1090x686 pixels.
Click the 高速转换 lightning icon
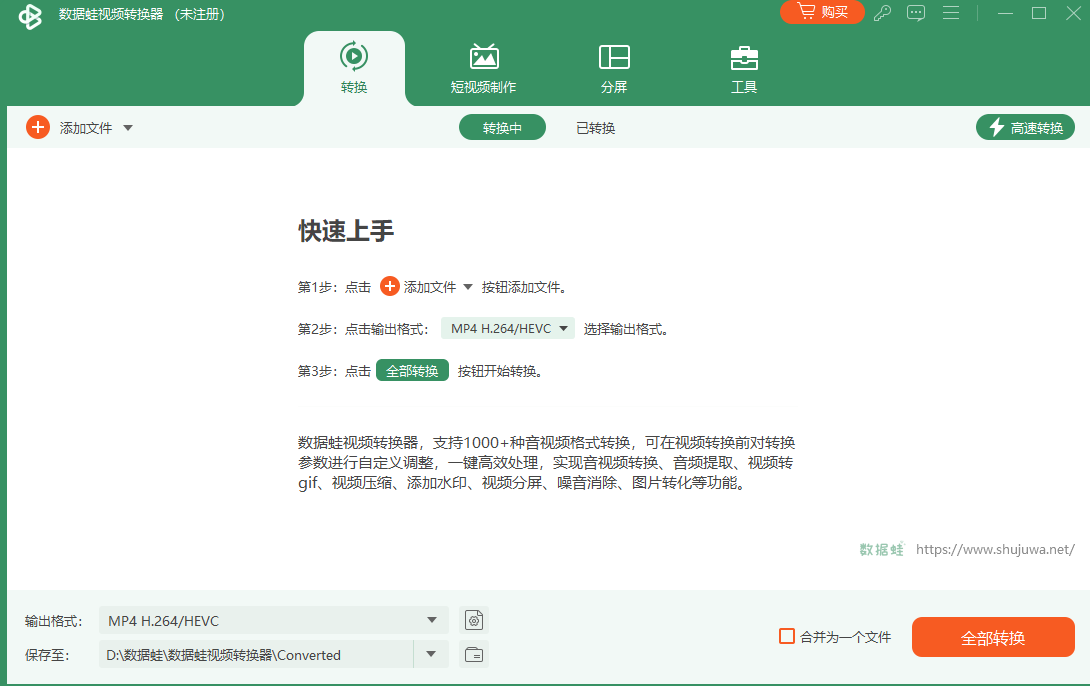pos(997,127)
